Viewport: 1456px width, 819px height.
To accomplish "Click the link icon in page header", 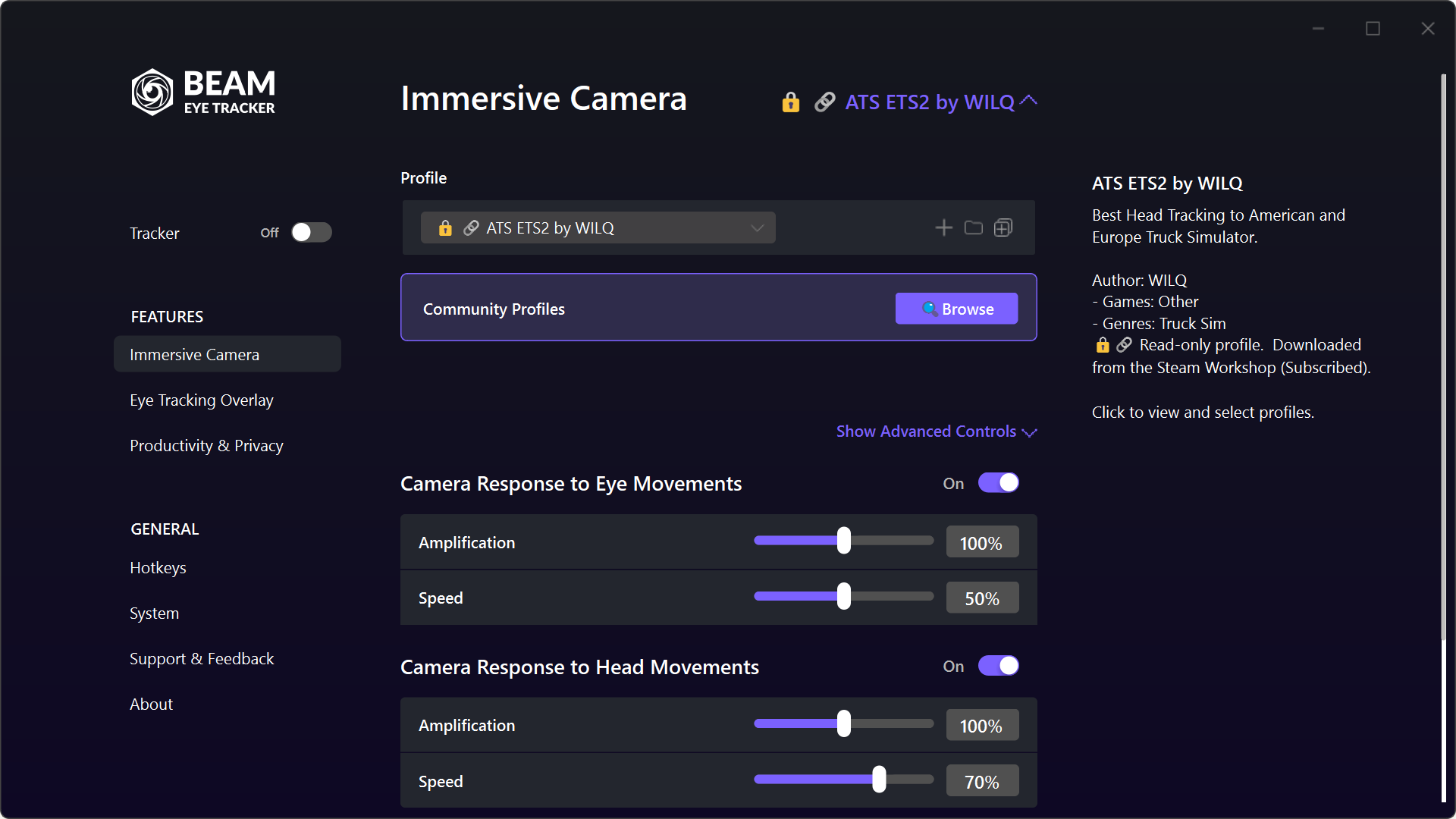I will [x=824, y=102].
